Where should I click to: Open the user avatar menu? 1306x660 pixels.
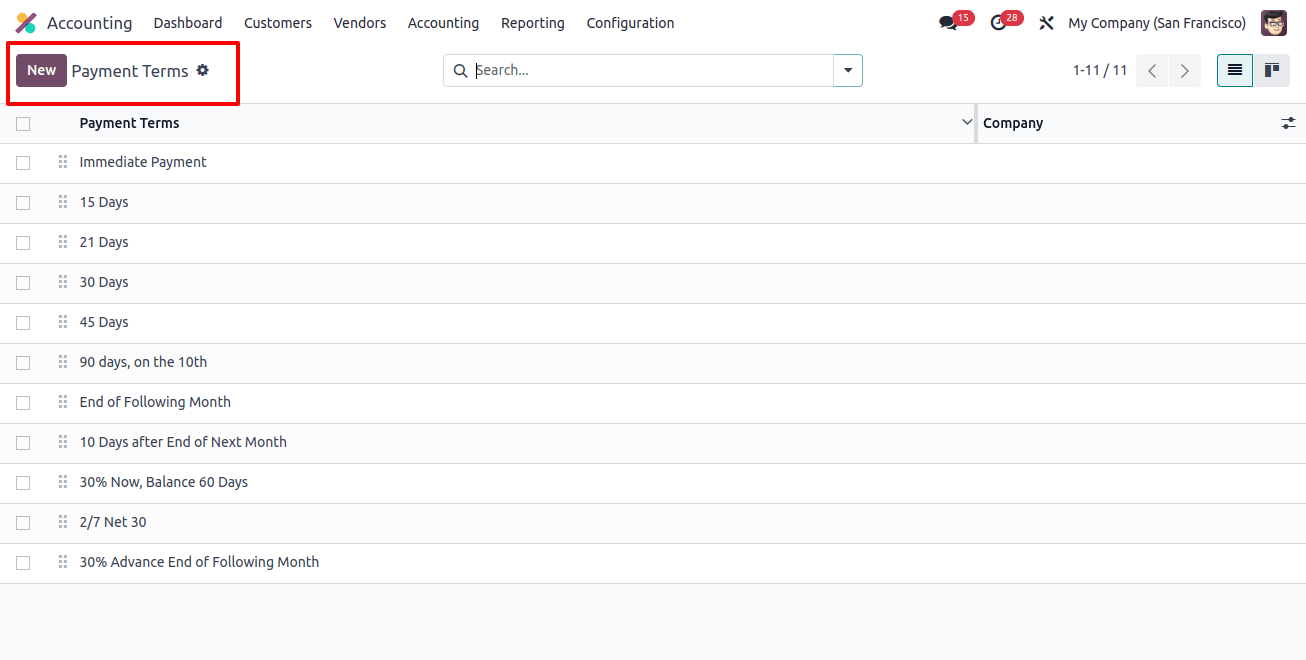[1273, 23]
